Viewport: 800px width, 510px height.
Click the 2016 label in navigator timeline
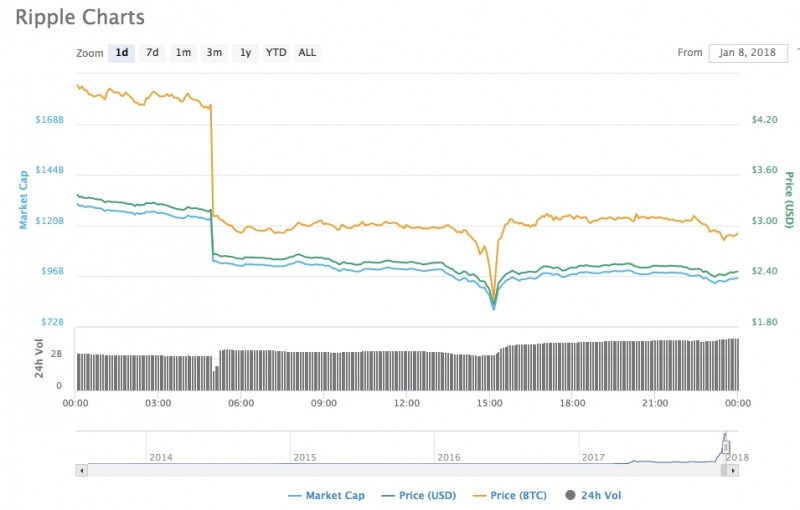pos(449,456)
